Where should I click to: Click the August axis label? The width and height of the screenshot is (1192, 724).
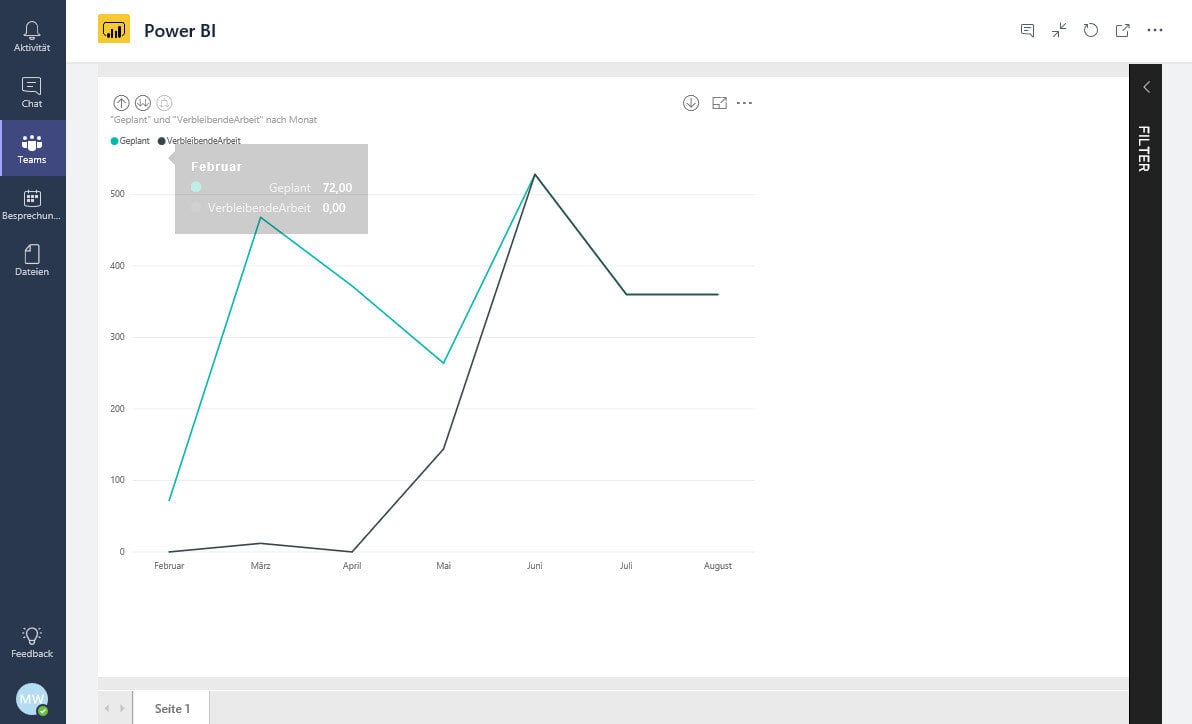click(x=718, y=565)
